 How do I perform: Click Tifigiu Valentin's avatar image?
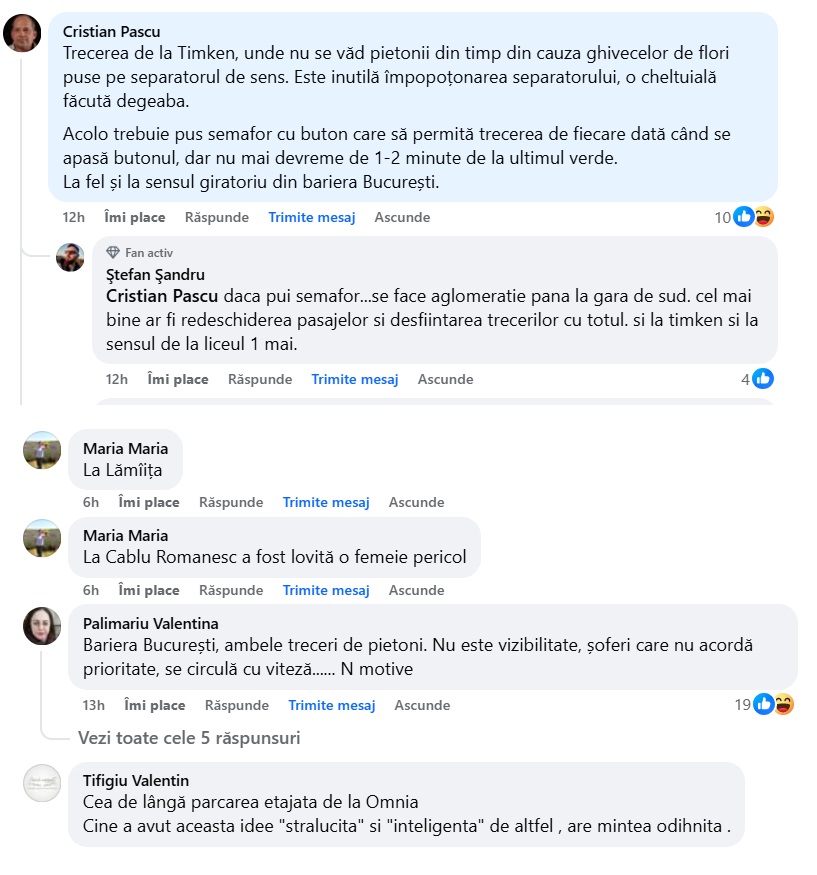[42, 783]
